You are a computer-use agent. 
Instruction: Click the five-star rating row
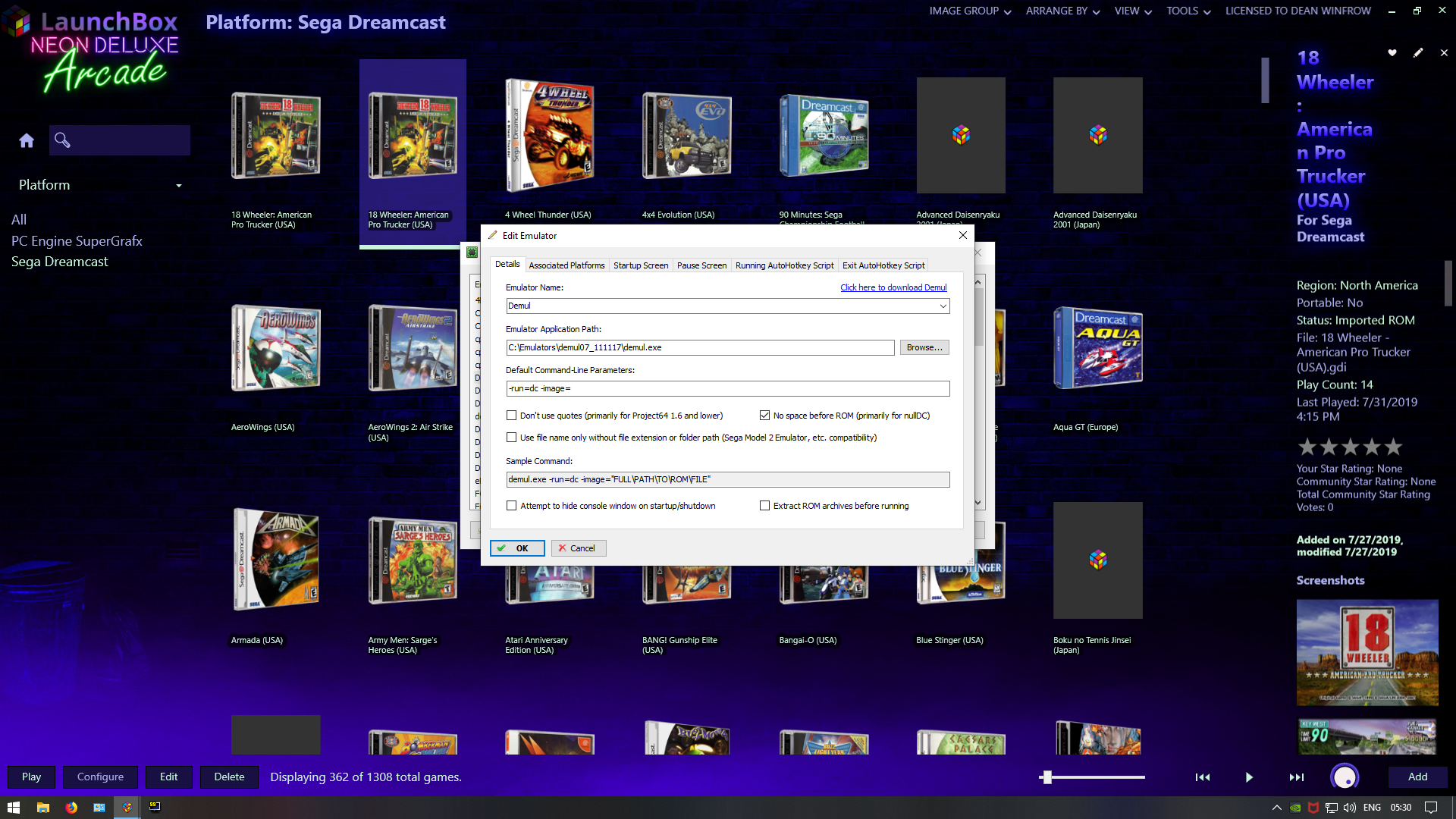(1350, 447)
